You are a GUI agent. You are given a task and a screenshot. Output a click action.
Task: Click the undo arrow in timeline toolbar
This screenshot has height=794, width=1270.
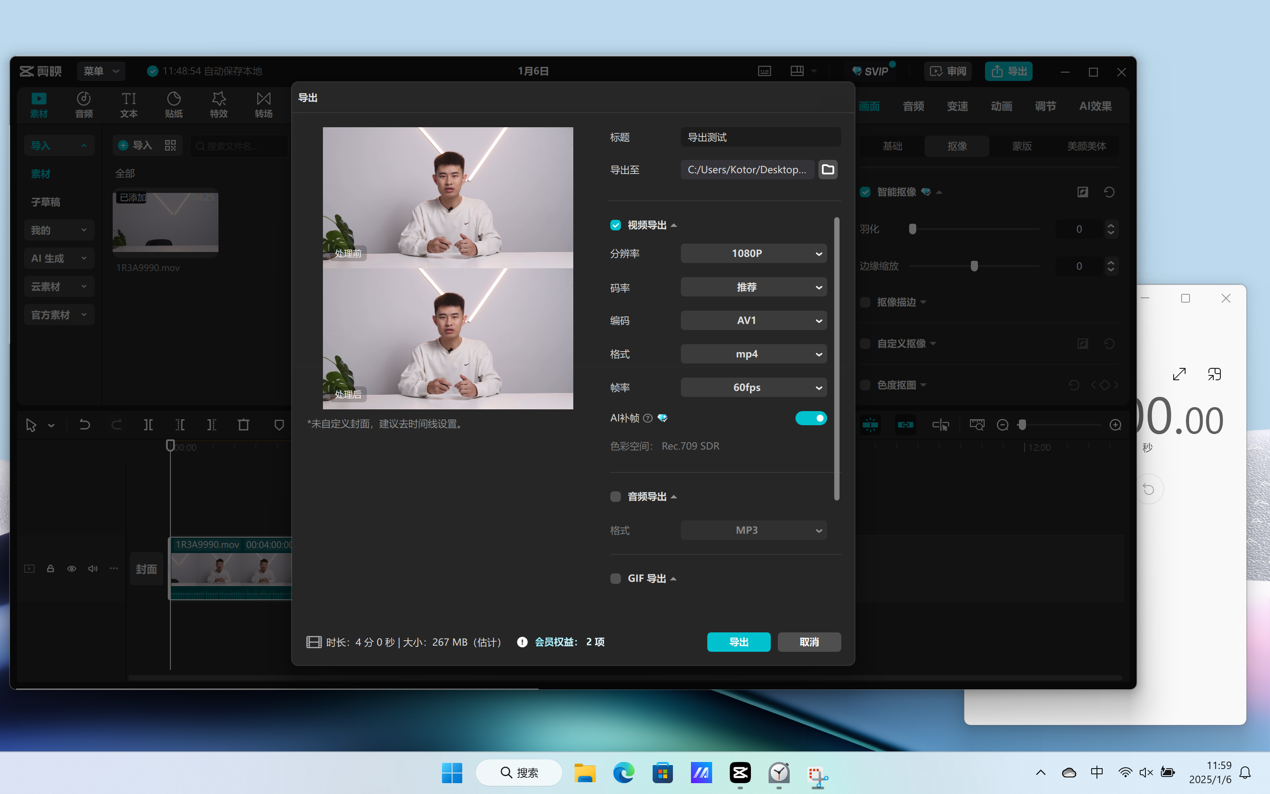pyautogui.click(x=85, y=425)
